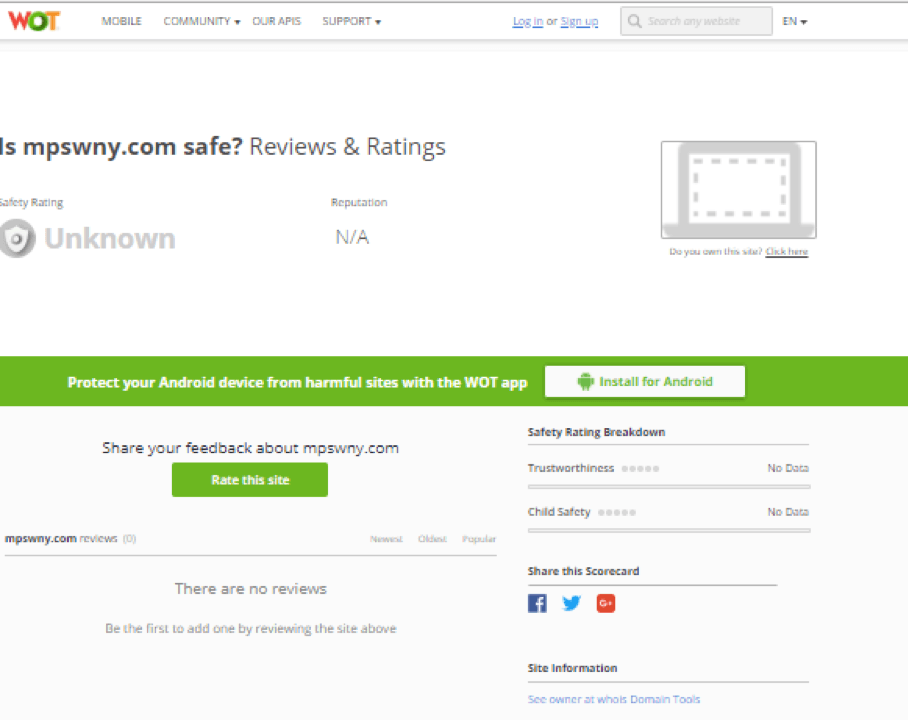Click the Share this Scorecard heading

coord(583,571)
